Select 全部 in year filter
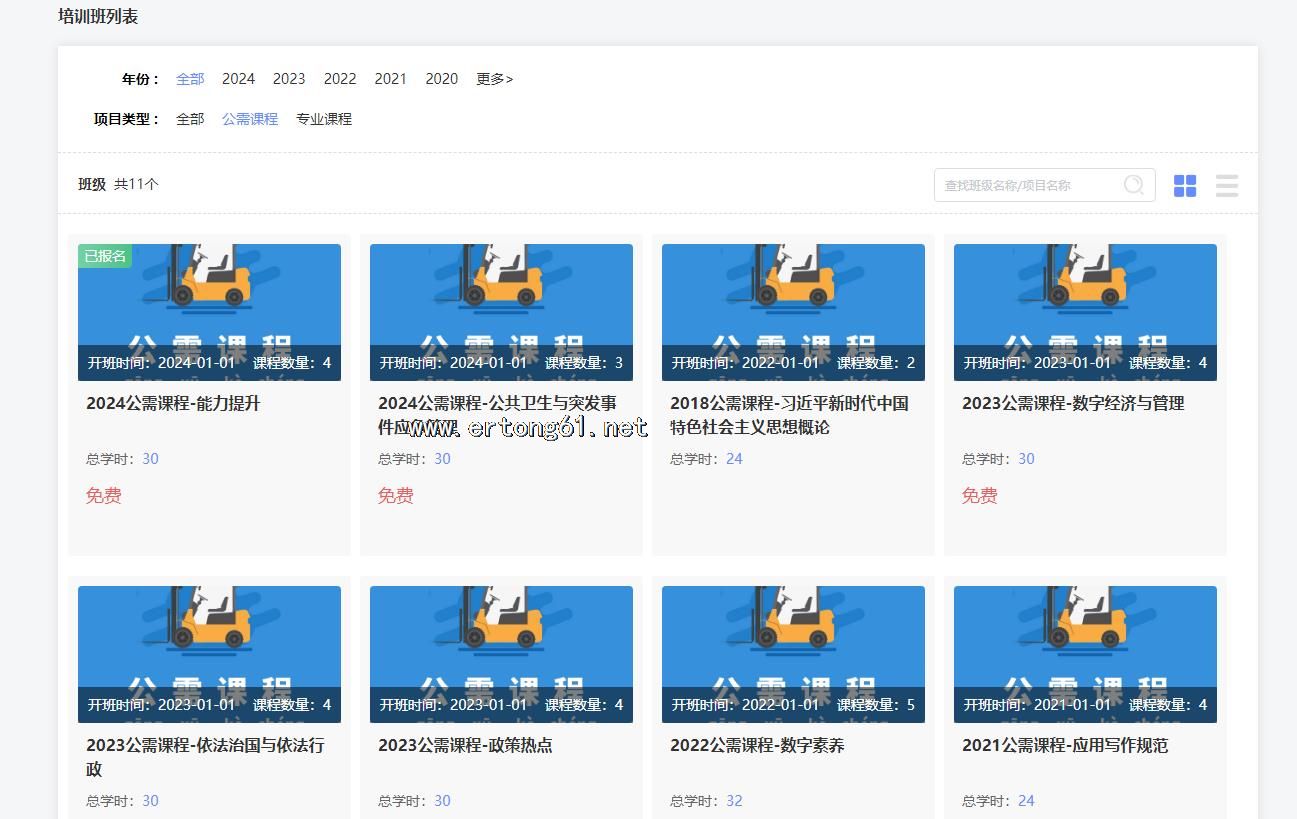This screenshot has width=1297, height=819. tap(190, 79)
